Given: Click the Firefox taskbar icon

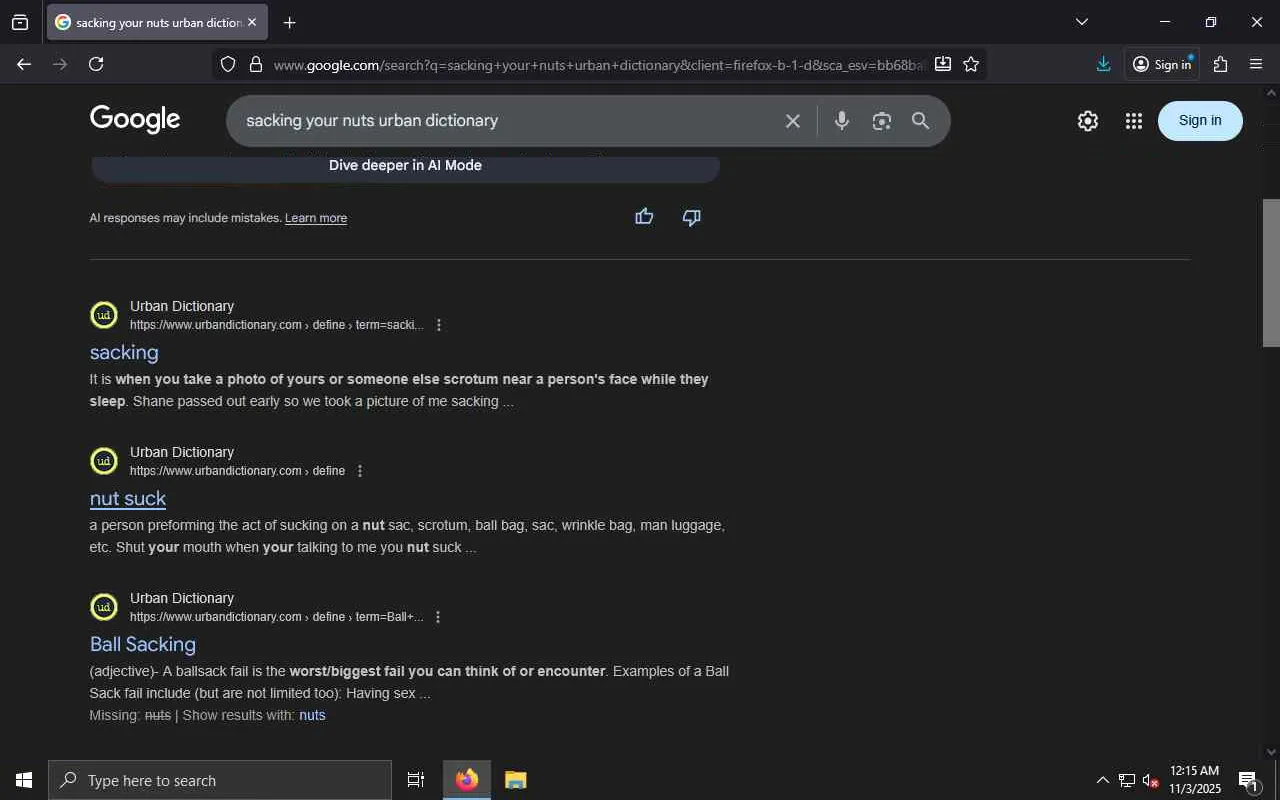Looking at the screenshot, I should click(467, 780).
